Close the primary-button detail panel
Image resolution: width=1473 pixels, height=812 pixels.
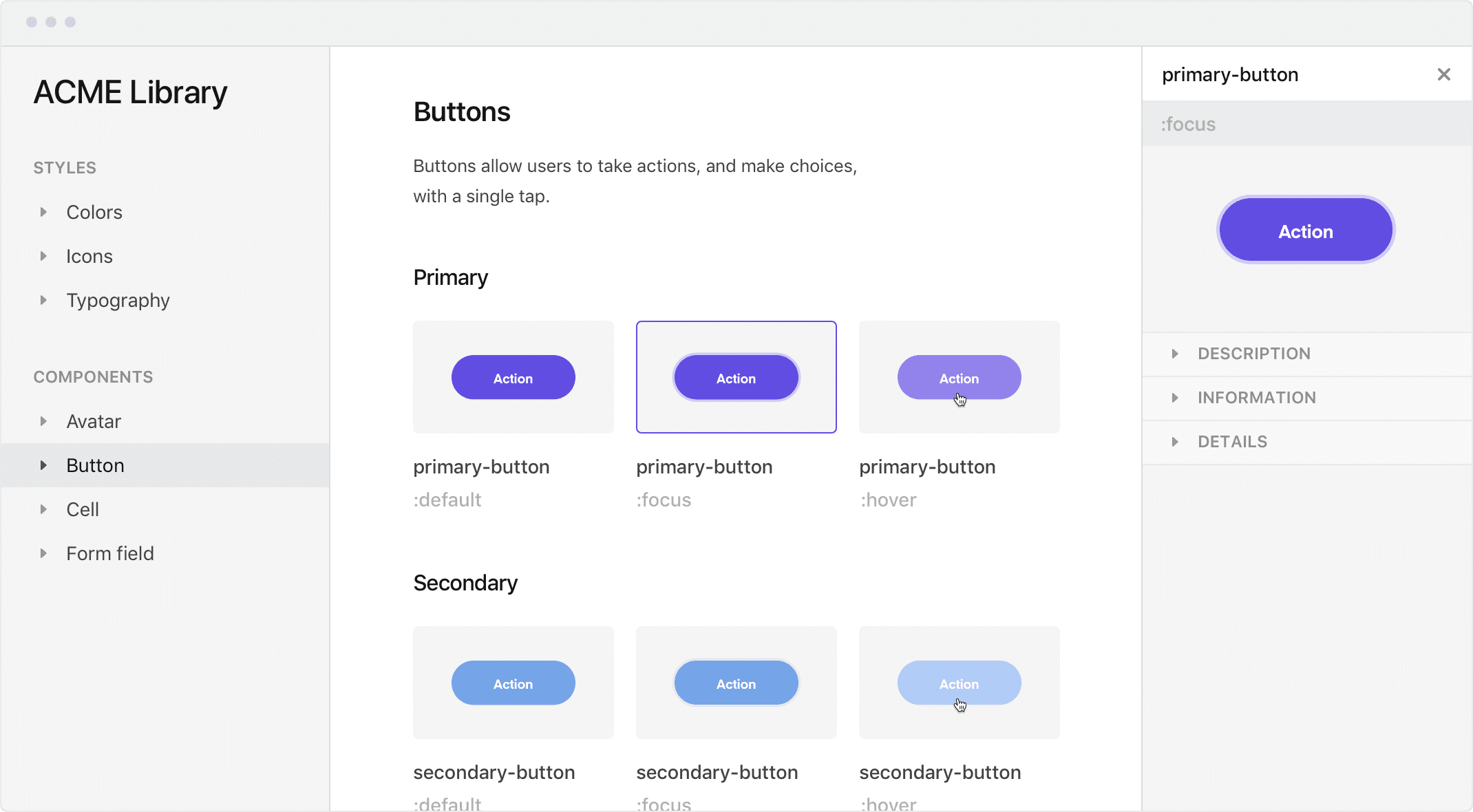point(1443,74)
